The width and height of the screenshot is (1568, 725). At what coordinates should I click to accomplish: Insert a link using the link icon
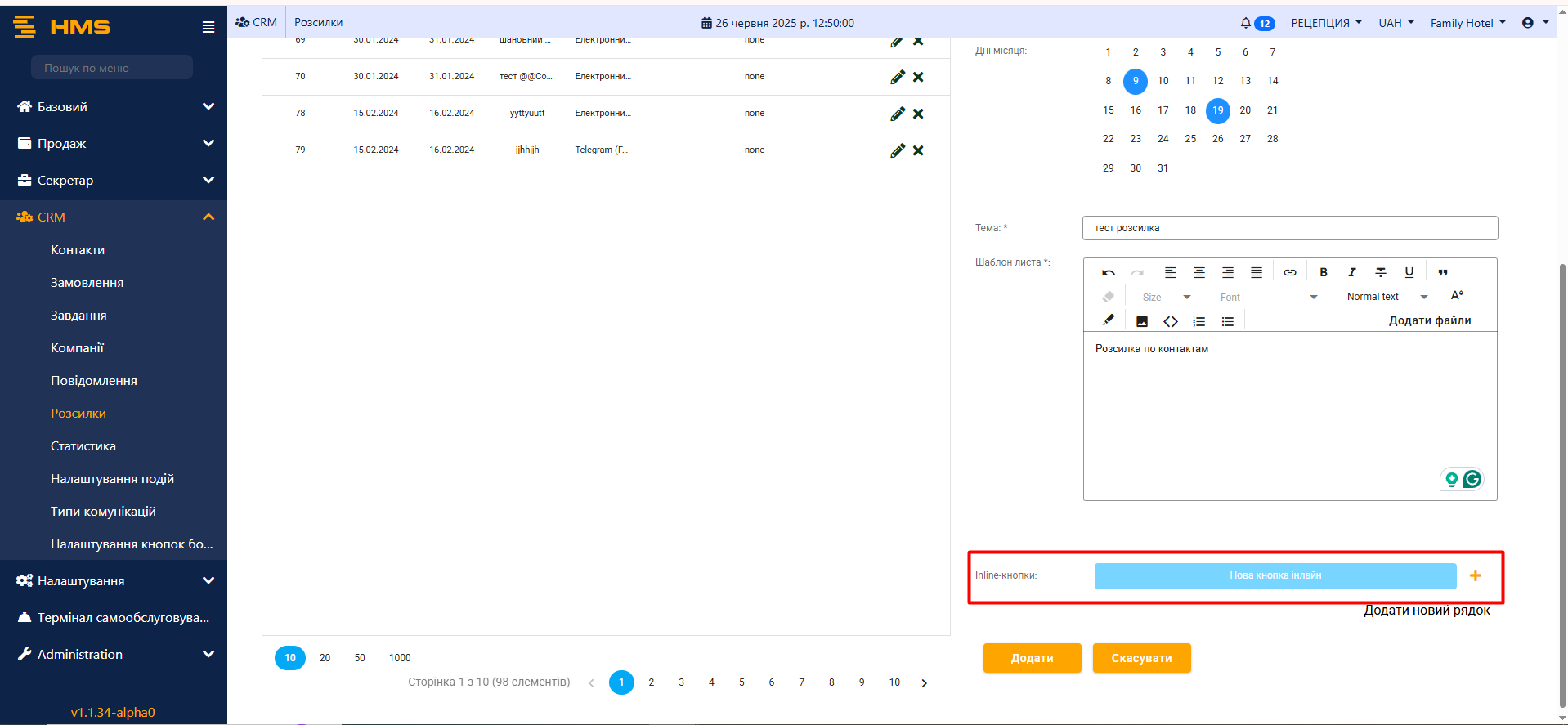[x=1289, y=273]
